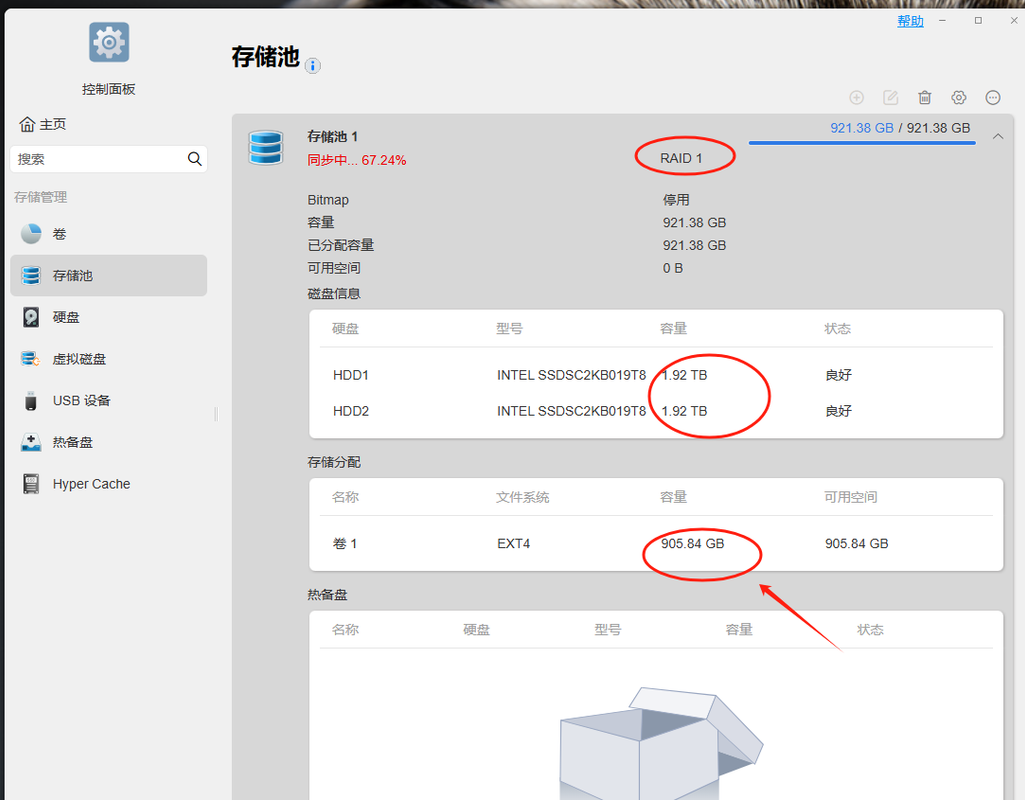
Task: Minimize the Control Panel window
Action: coord(942,21)
